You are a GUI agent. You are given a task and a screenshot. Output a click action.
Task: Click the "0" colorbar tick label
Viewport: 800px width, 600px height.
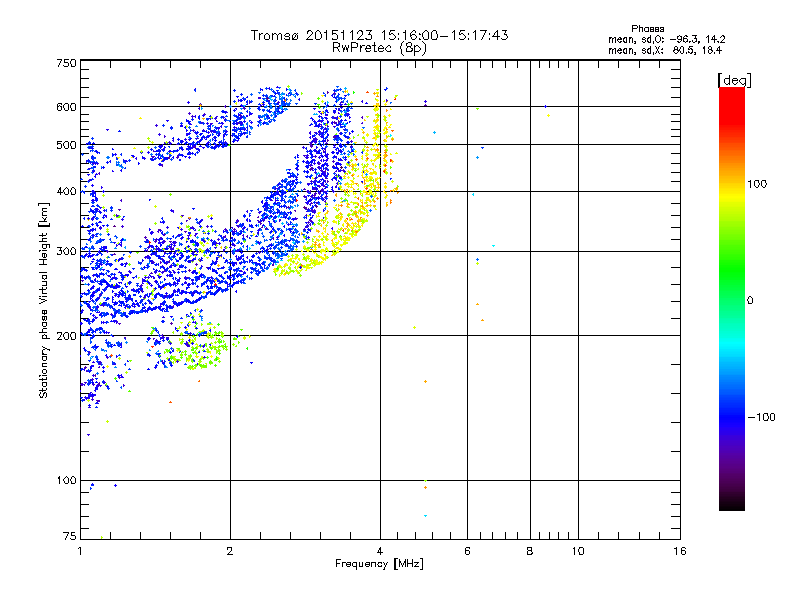coord(750,300)
